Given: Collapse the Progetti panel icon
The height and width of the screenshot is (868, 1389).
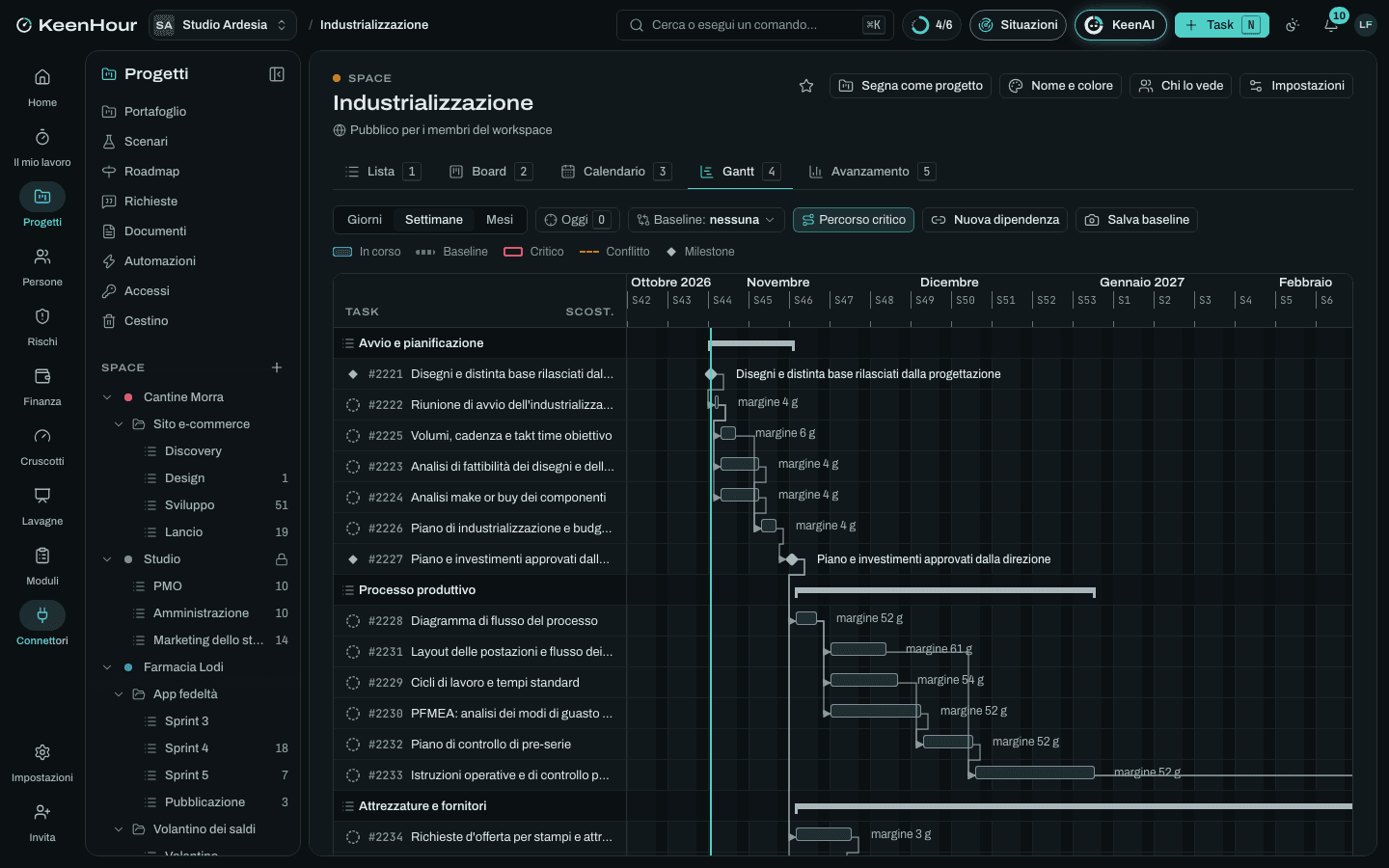Looking at the screenshot, I should (x=277, y=74).
